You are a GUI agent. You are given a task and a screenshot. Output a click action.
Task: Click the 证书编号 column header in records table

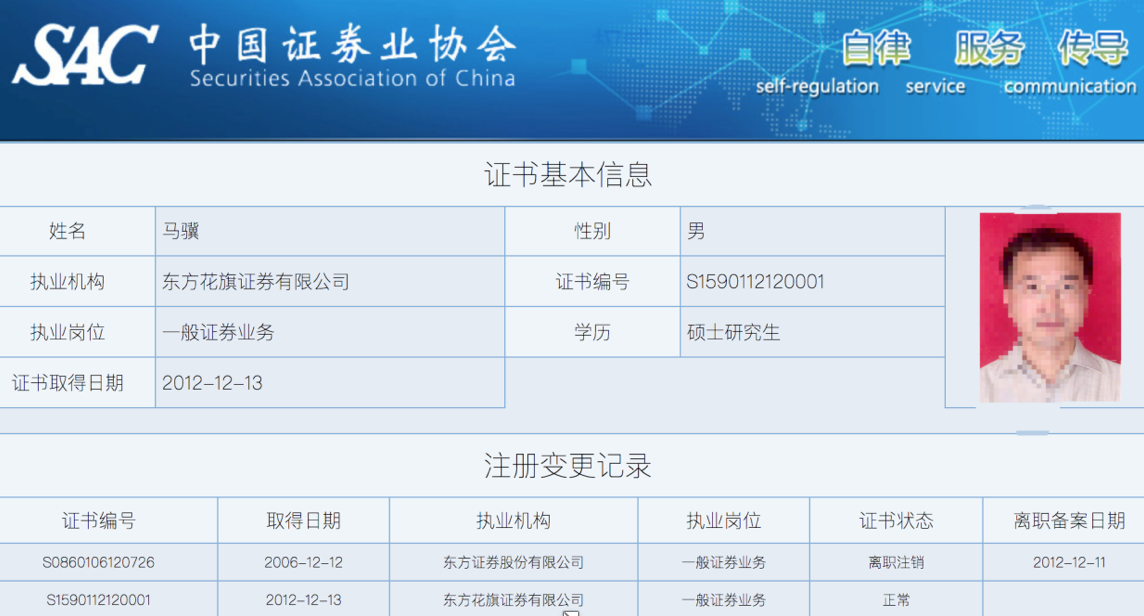click(98, 521)
